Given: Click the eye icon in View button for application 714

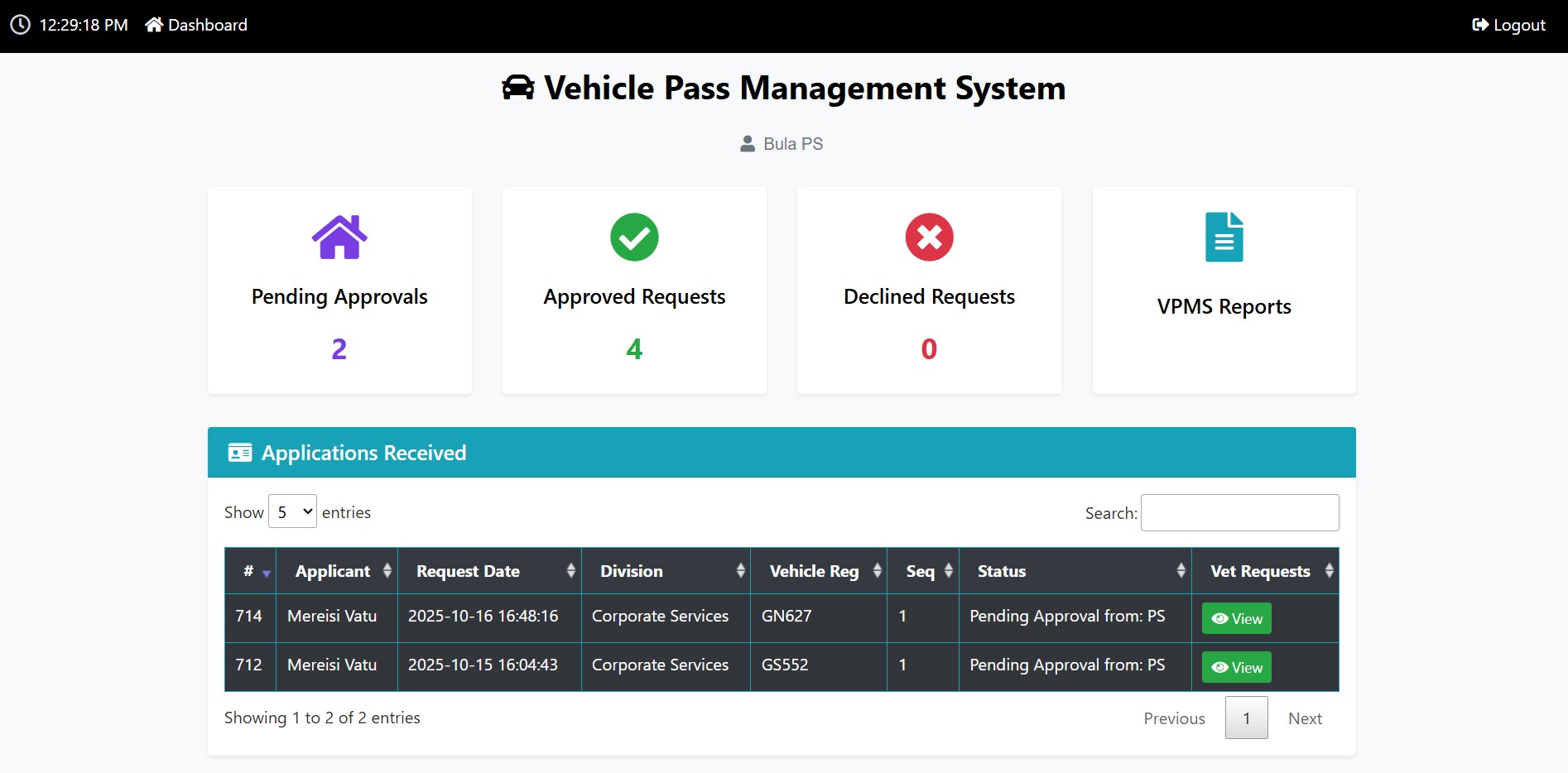Looking at the screenshot, I should point(1219,618).
